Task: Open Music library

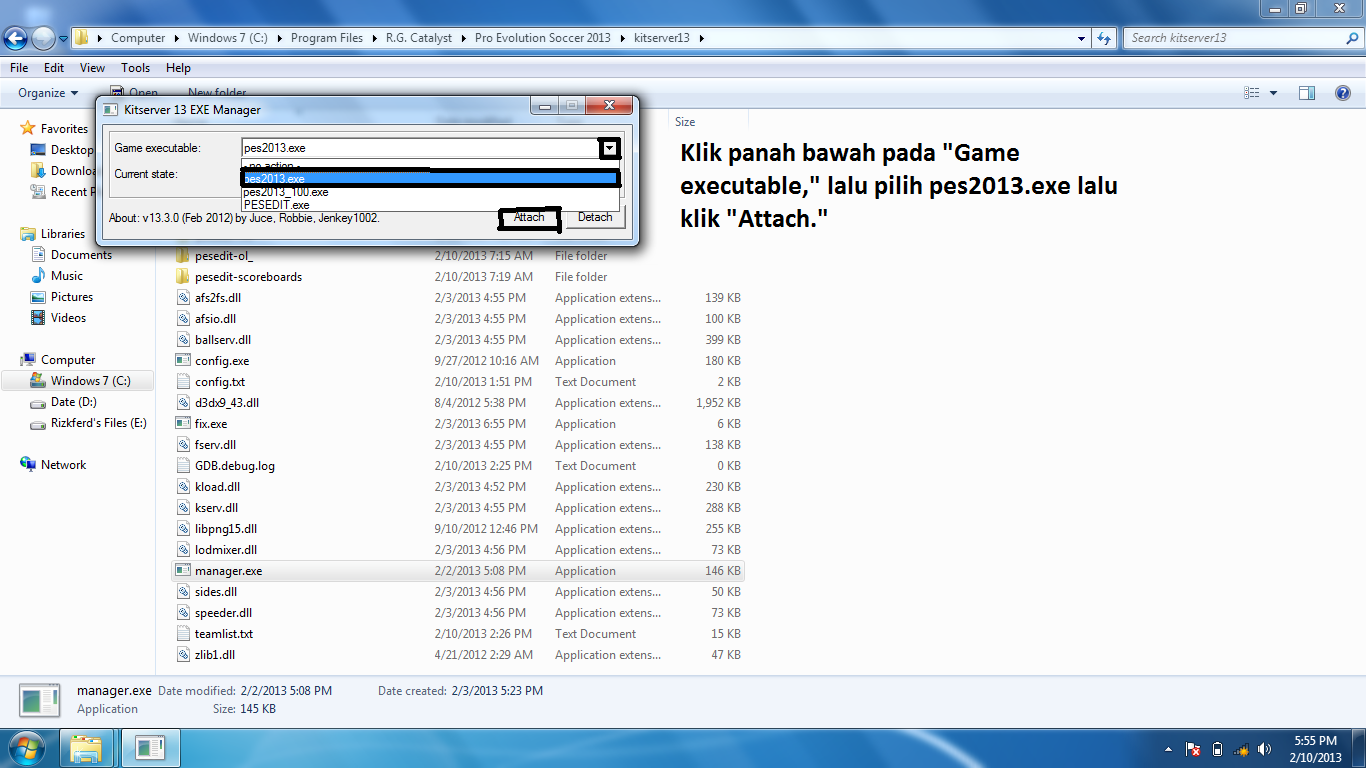Action: 67,276
